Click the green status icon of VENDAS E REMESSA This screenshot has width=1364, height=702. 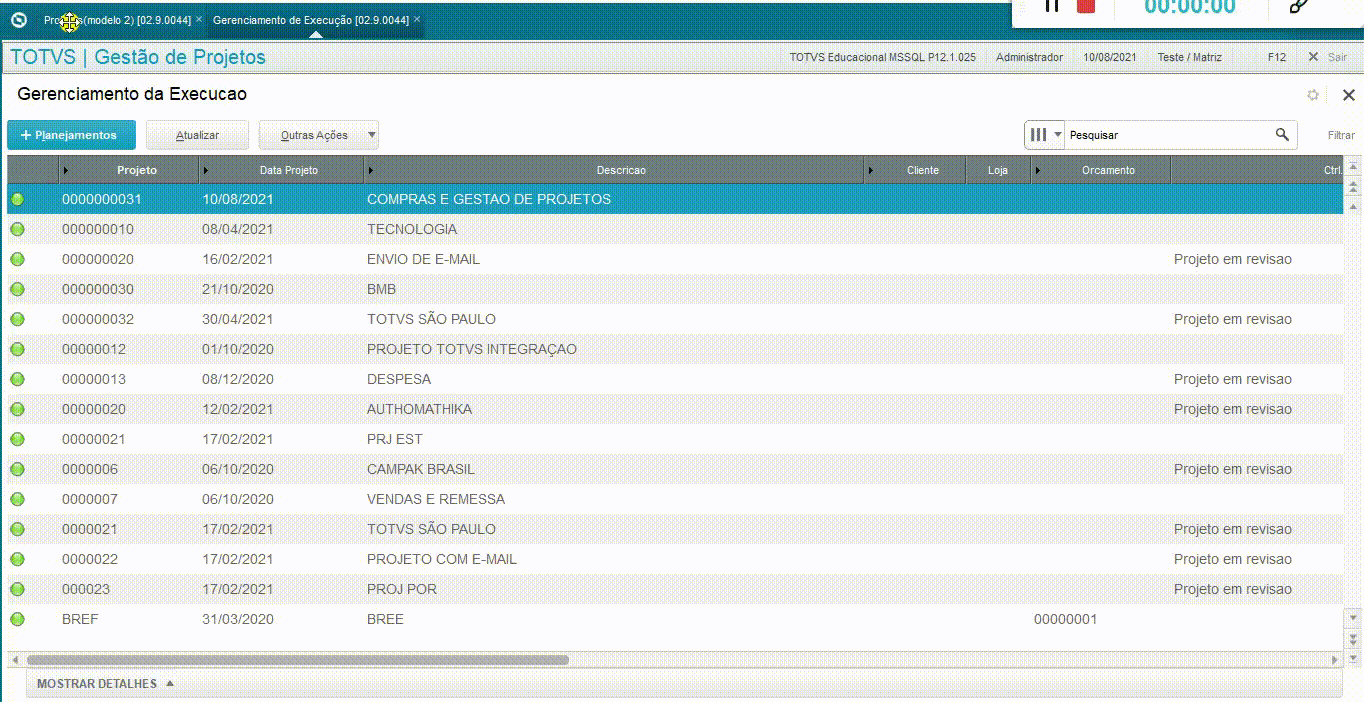17,499
